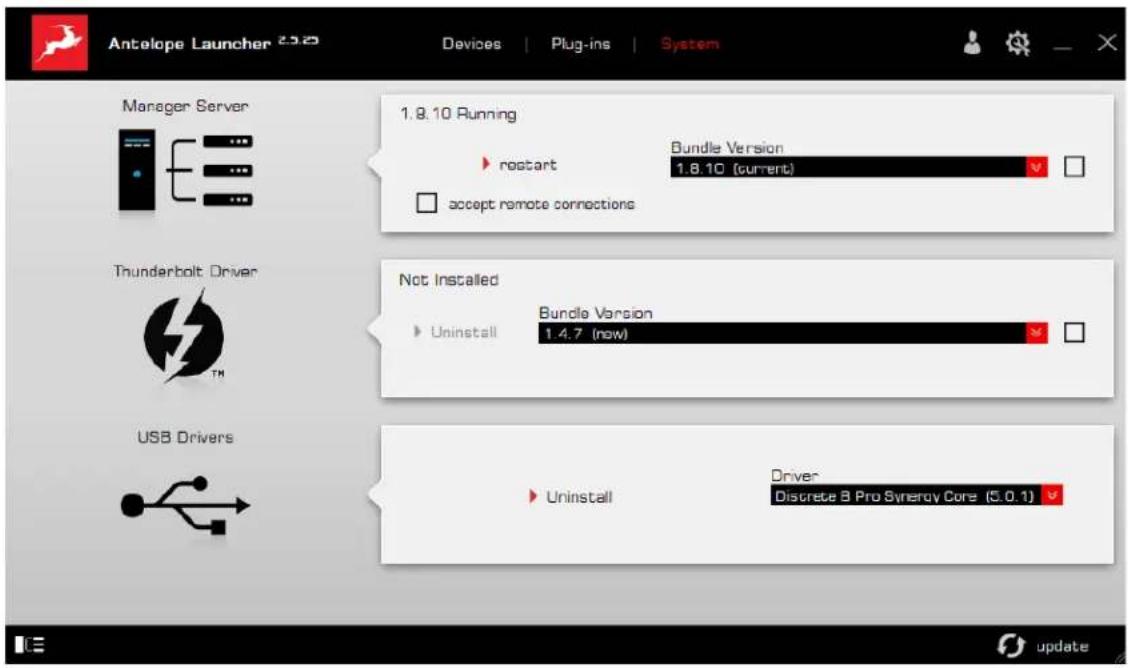
Task: Click the Antelope logo icon
Action: click(x=60, y=42)
